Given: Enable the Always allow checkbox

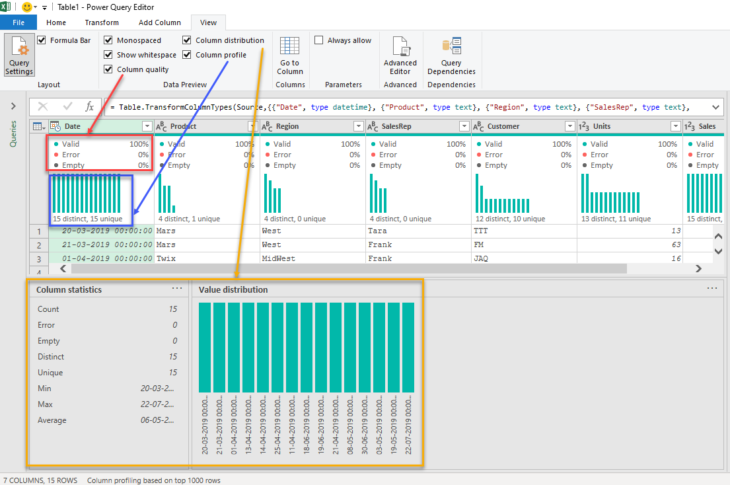Looking at the screenshot, I should [x=319, y=41].
